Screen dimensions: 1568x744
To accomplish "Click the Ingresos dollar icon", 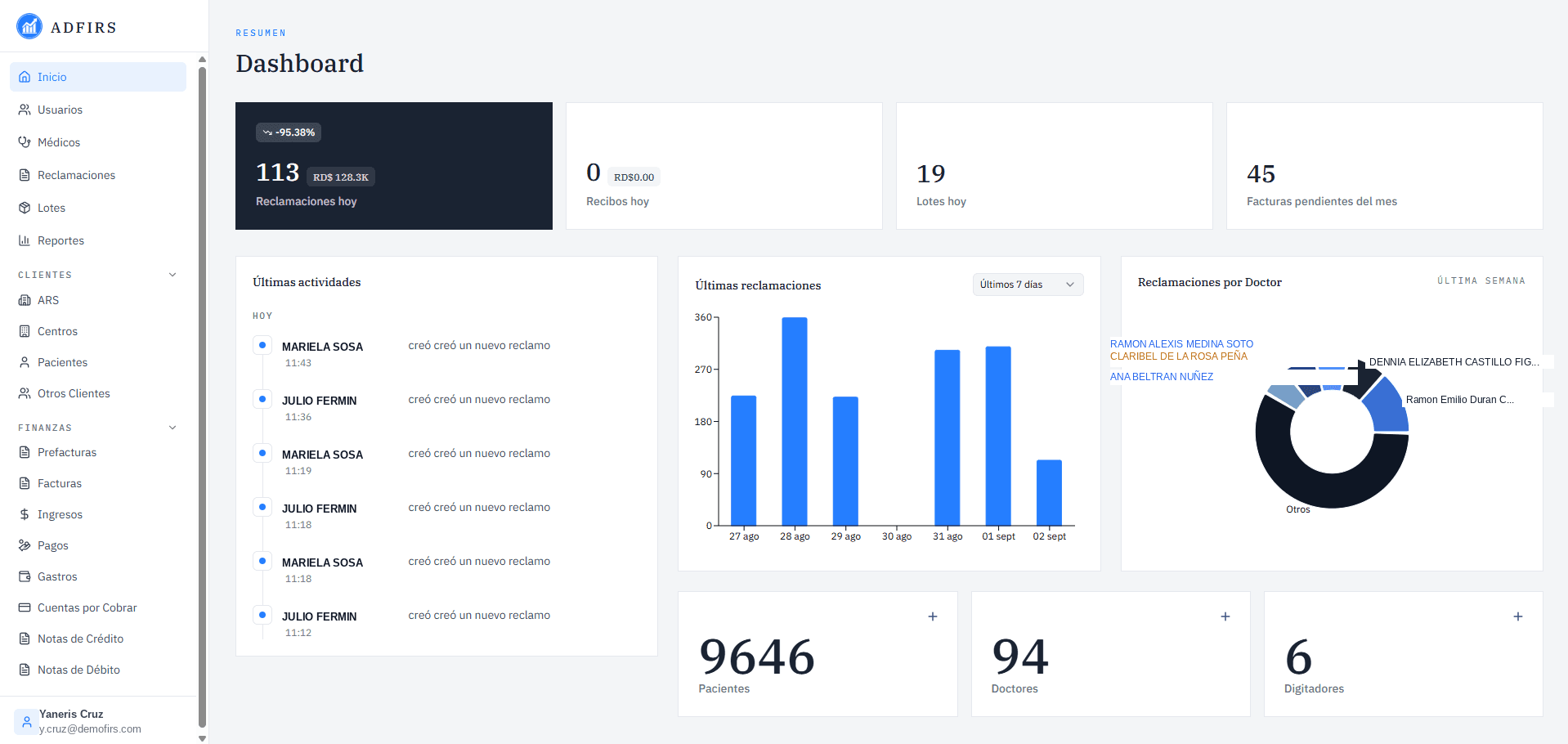I will [x=25, y=514].
